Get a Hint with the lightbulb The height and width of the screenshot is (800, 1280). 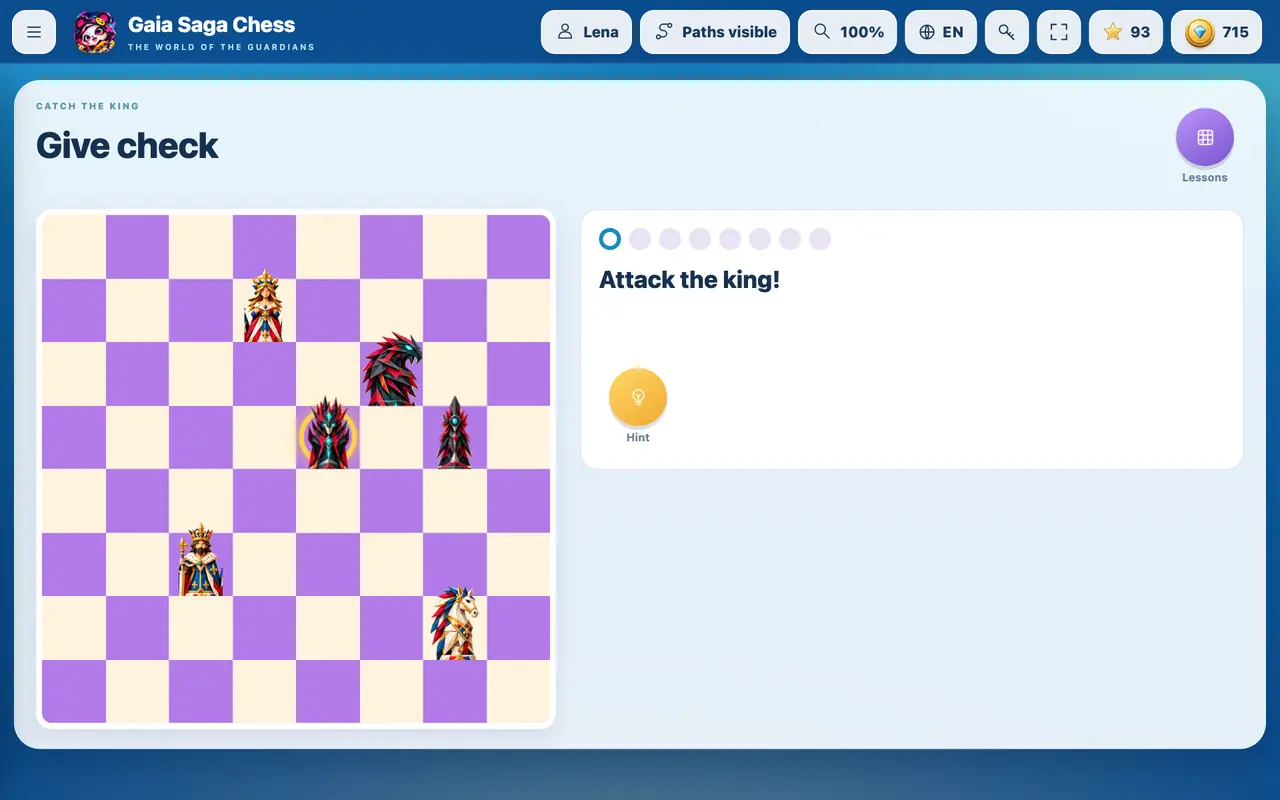click(x=638, y=397)
